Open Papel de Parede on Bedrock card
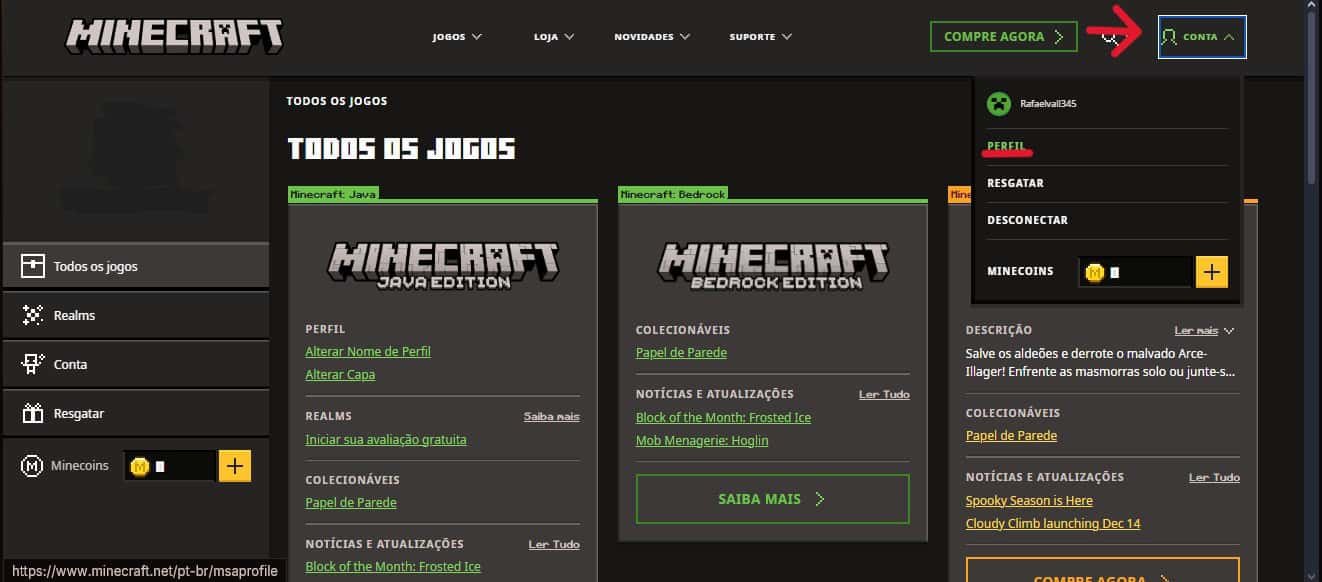This screenshot has height=582, width=1322. [681, 353]
